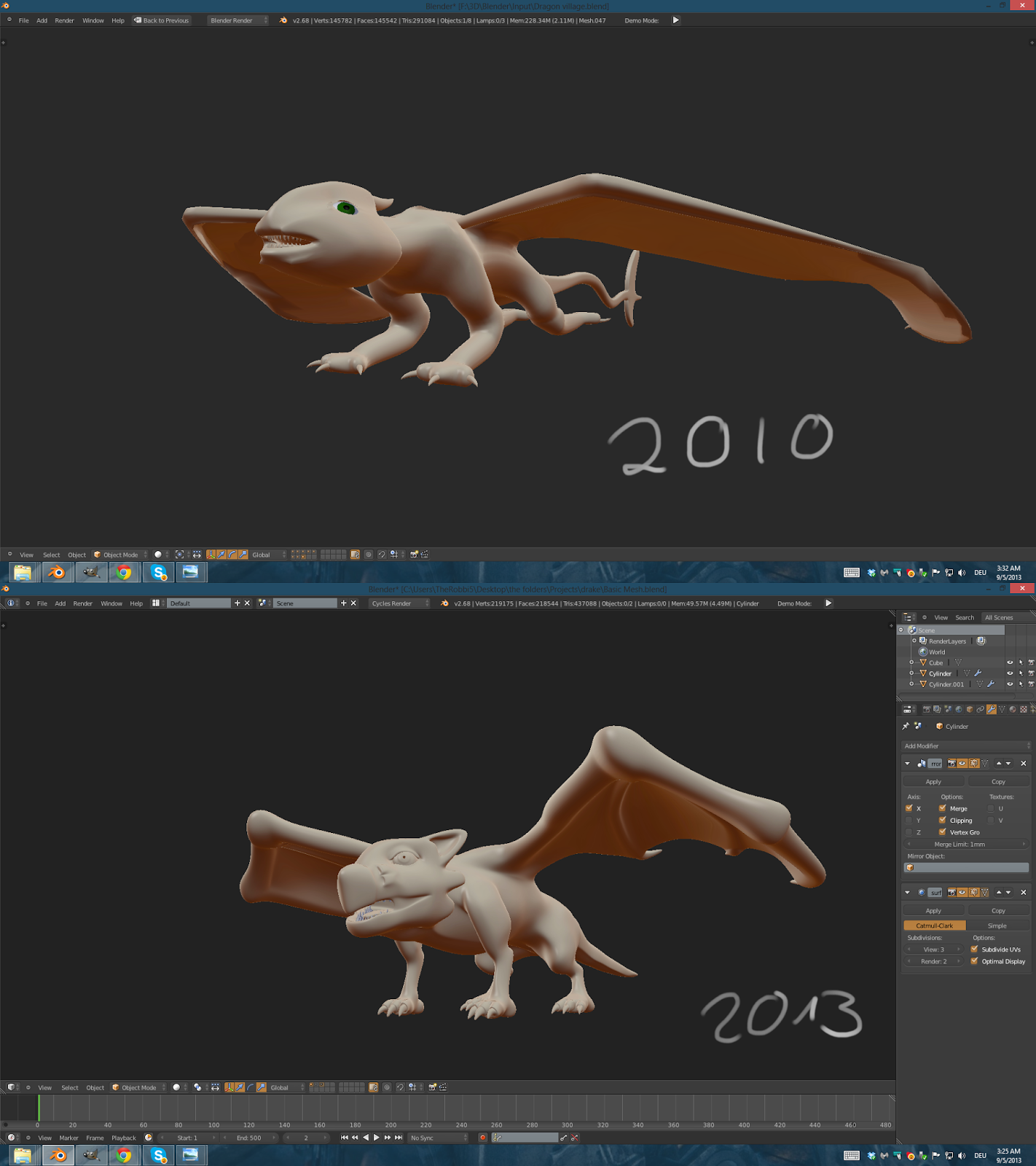Open the Search menu in the outliner

(x=965, y=617)
